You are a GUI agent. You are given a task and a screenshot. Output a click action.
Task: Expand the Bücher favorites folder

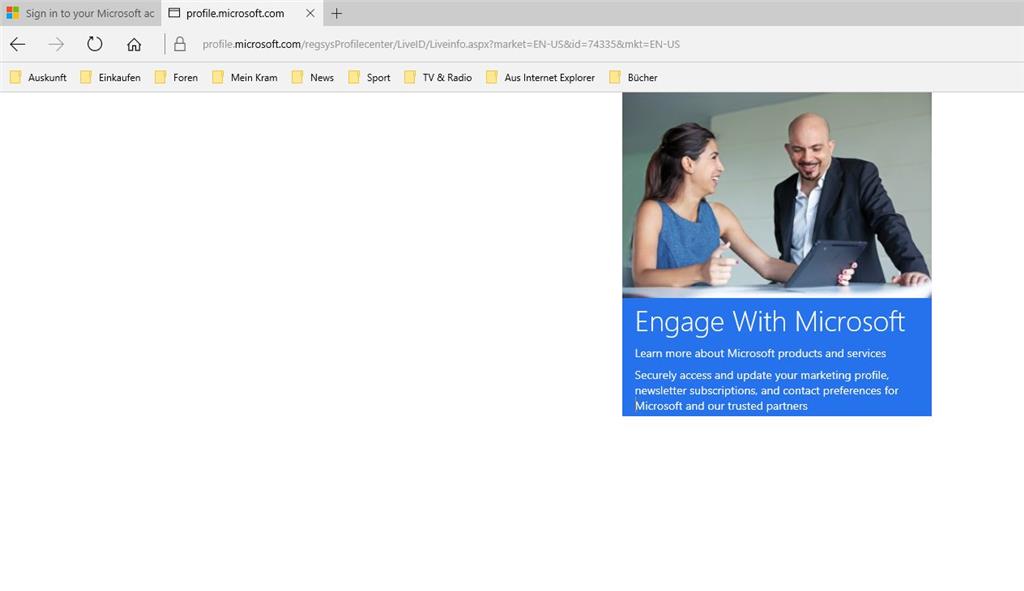633,78
